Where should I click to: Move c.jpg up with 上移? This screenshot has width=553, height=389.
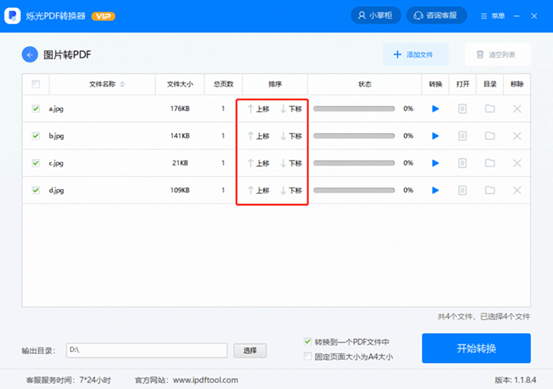(259, 163)
